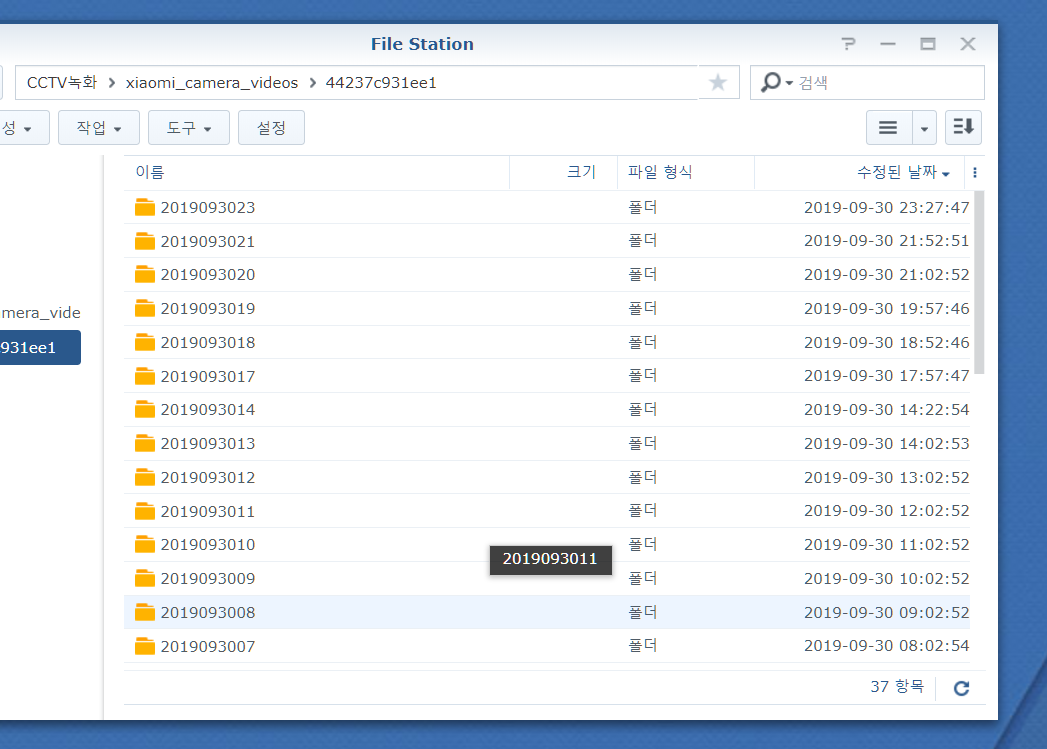Viewport: 1047px width, 749px height.
Task: Select folder name 2019093007
Action: click(208, 646)
